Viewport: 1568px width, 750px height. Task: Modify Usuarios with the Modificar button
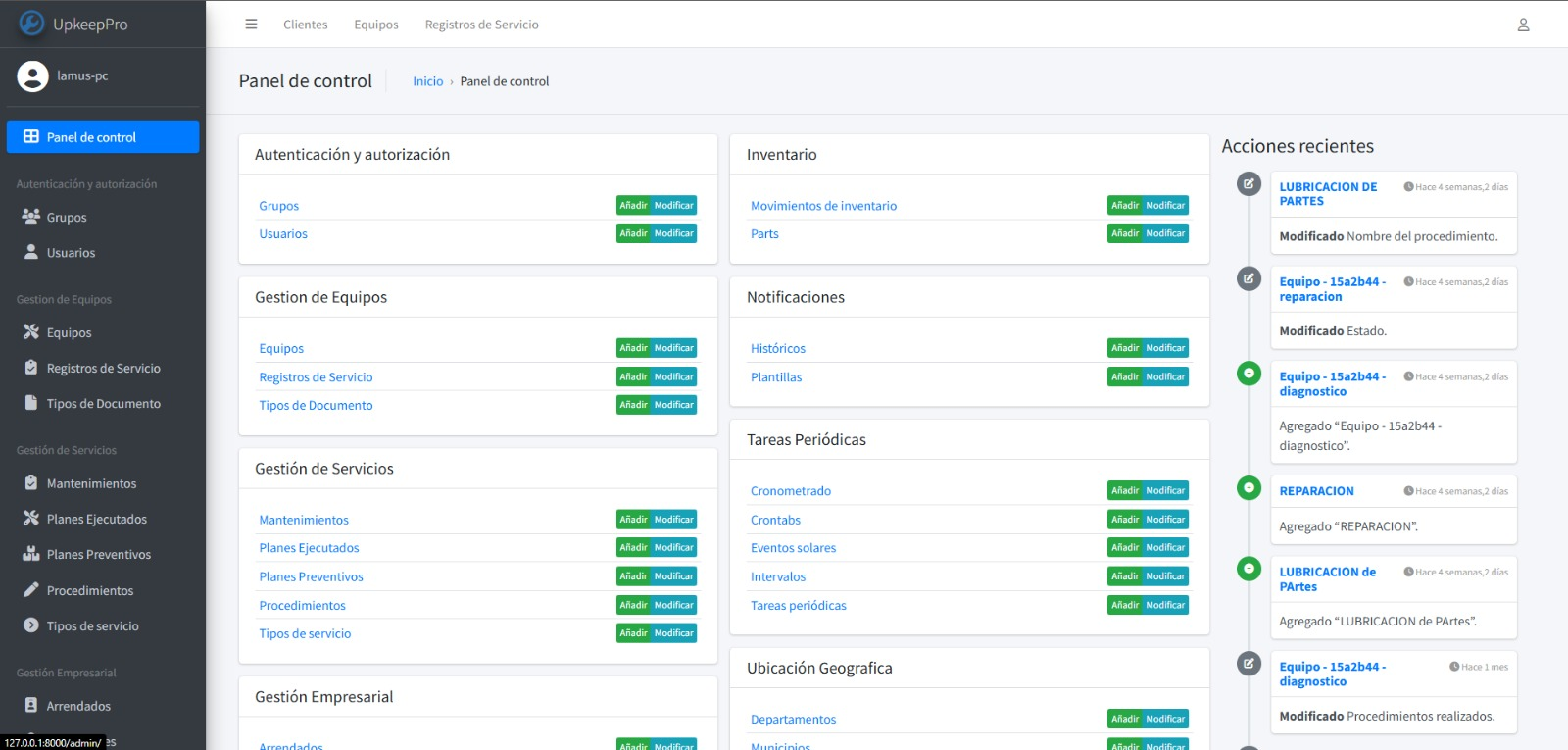coord(674,233)
